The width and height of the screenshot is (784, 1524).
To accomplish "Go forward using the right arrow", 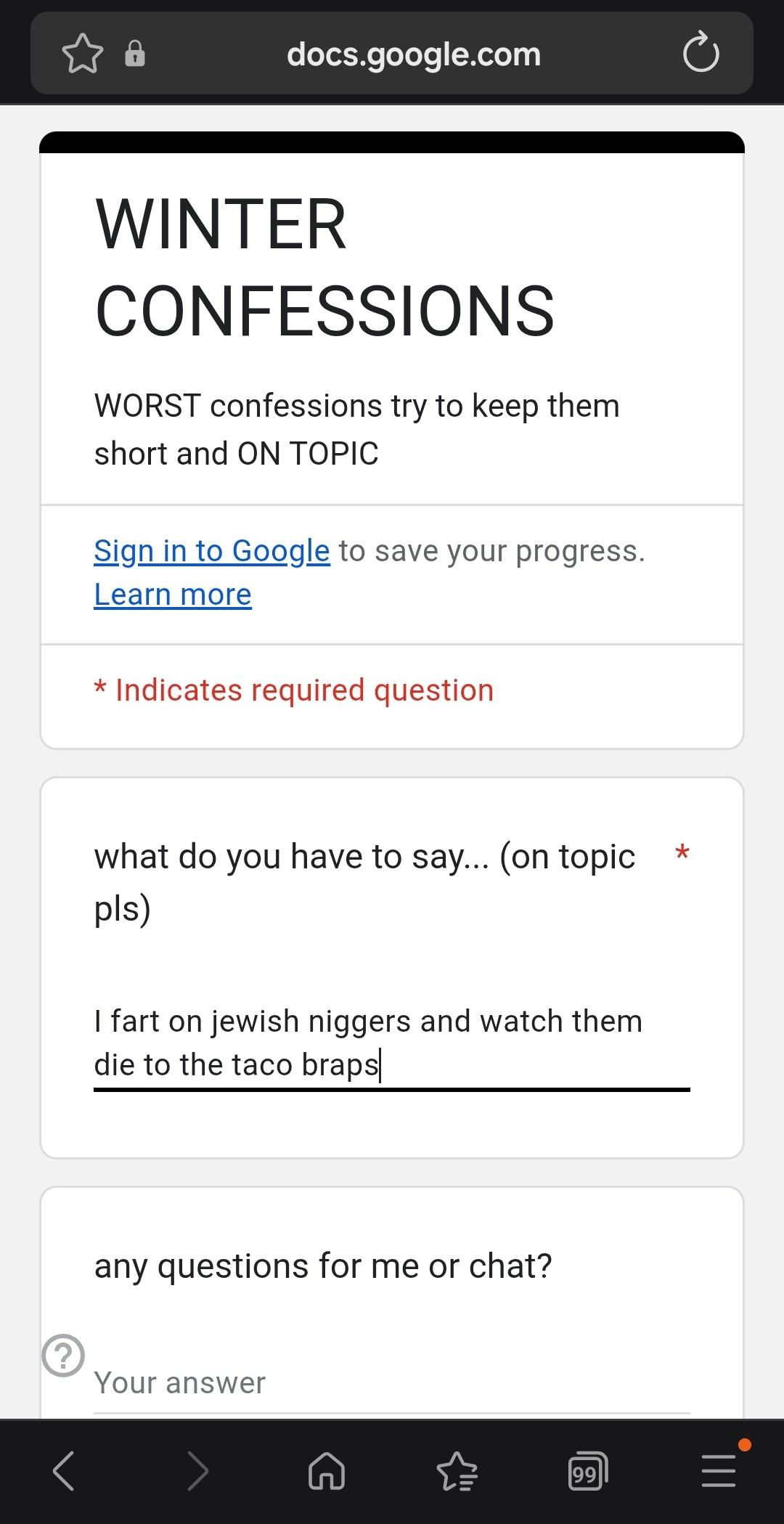I will pos(197,1471).
